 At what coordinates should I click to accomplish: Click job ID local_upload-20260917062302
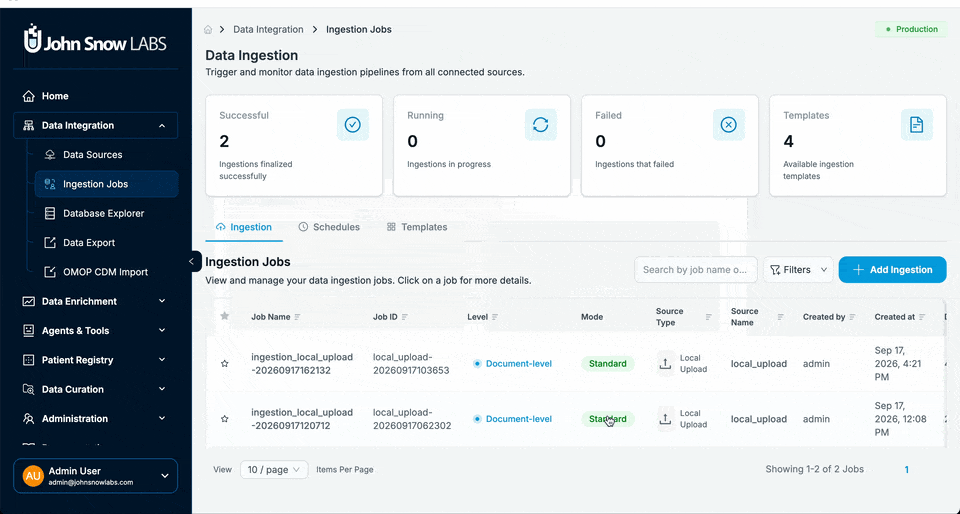click(411, 419)
